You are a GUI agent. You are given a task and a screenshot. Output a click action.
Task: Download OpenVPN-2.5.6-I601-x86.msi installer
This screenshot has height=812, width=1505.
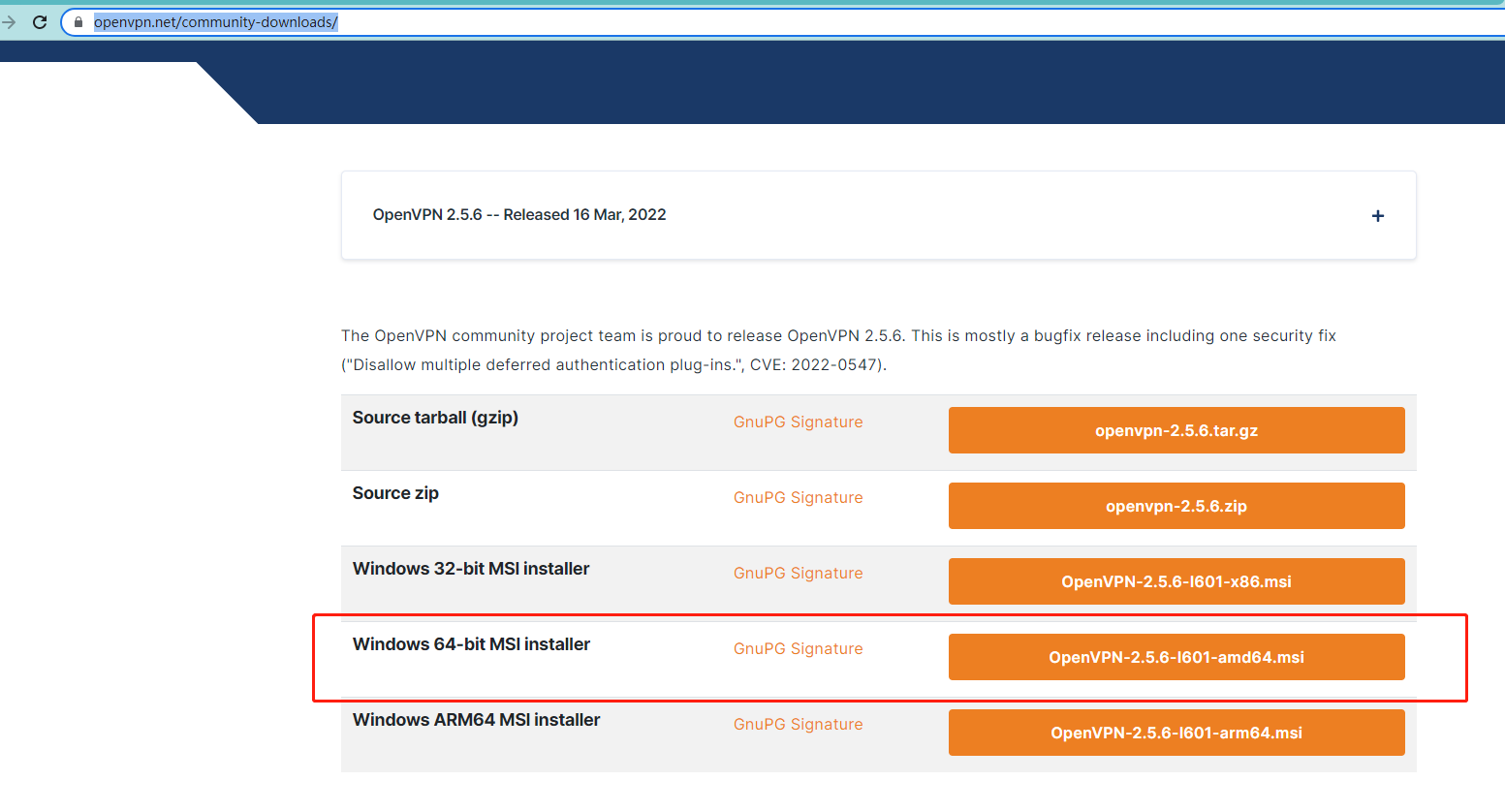[1176, 581]
